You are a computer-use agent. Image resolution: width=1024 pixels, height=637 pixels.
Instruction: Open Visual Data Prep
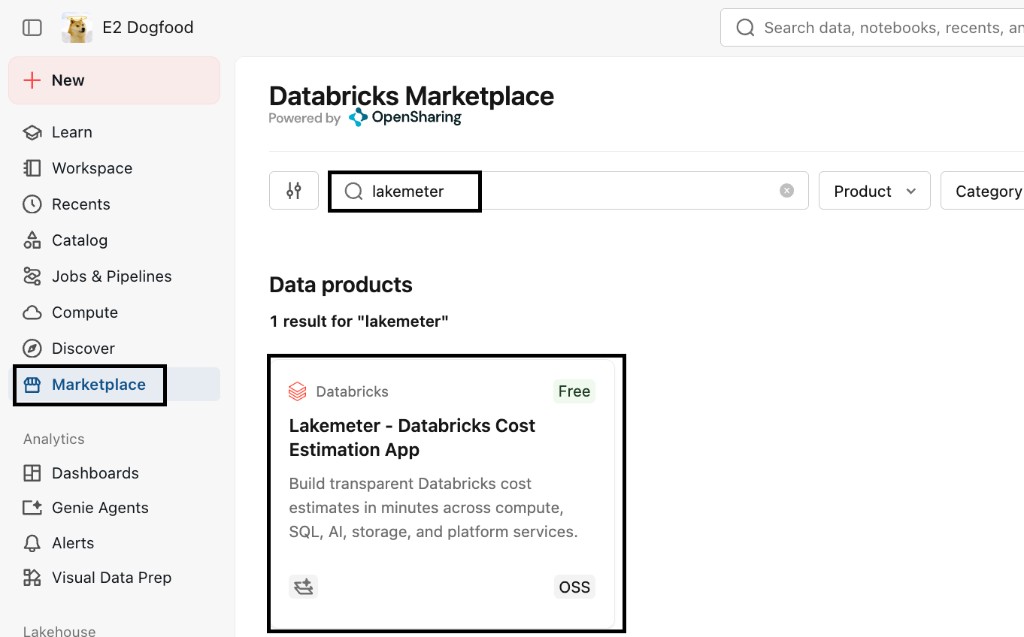click(x=114, y=578)
